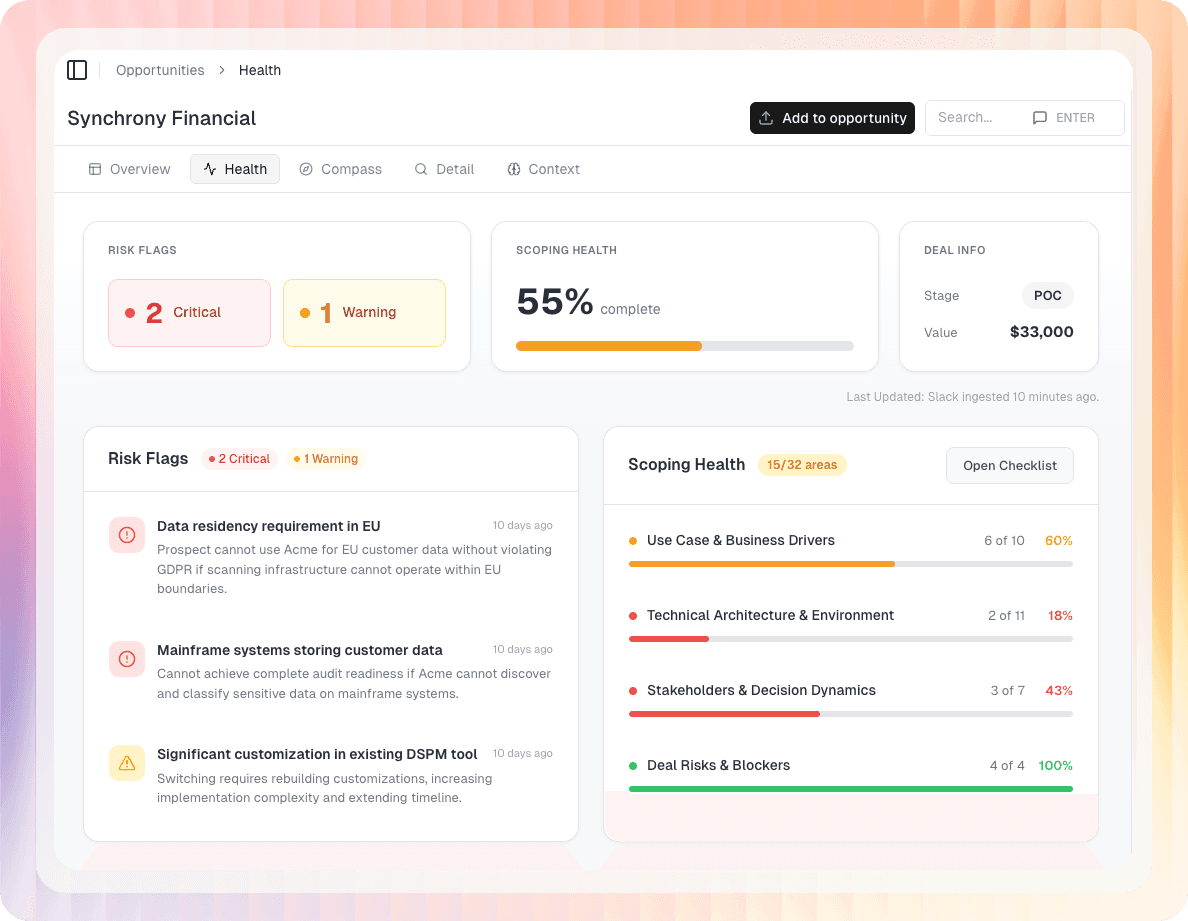This screenshot has height=921, width=1188.
Task: Click the chat bubble icon beside ENTER
Action: coord(1040,118)
